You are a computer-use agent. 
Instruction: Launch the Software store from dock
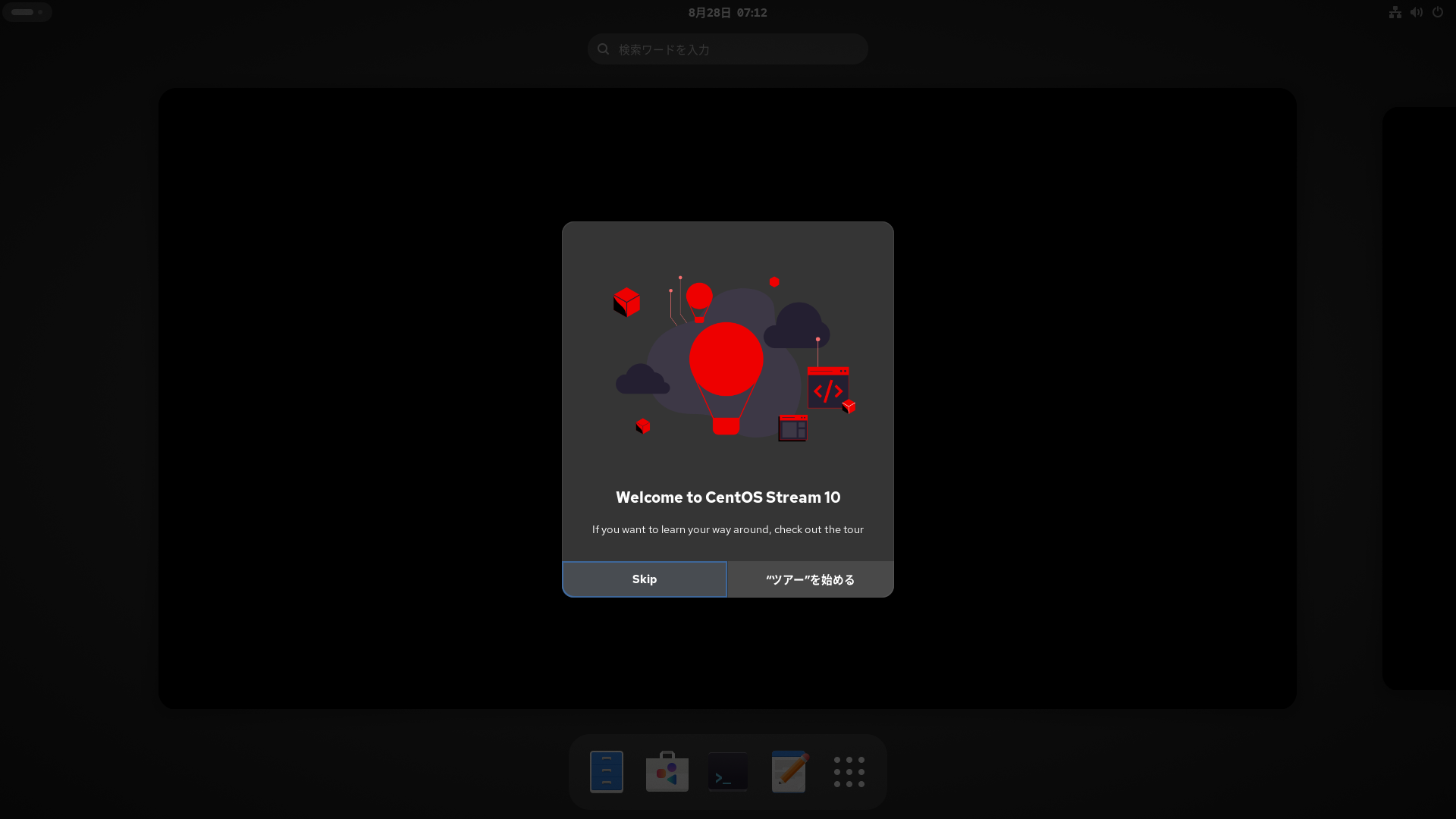667,771
